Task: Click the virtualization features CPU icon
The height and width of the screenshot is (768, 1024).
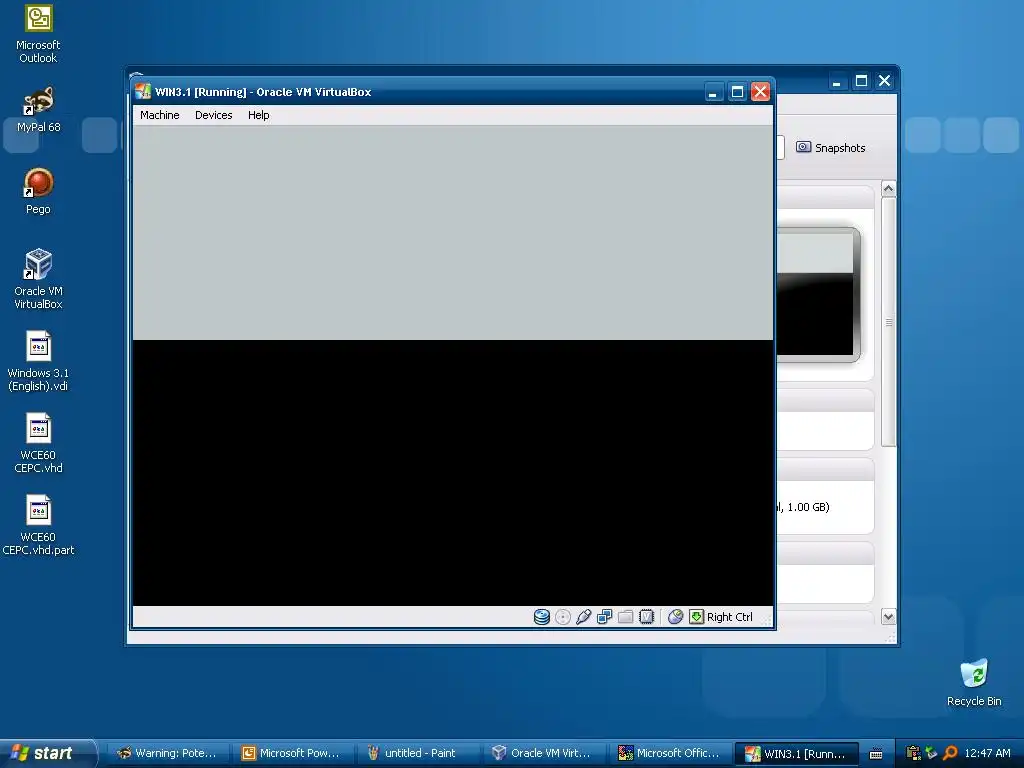Action: 647,616
